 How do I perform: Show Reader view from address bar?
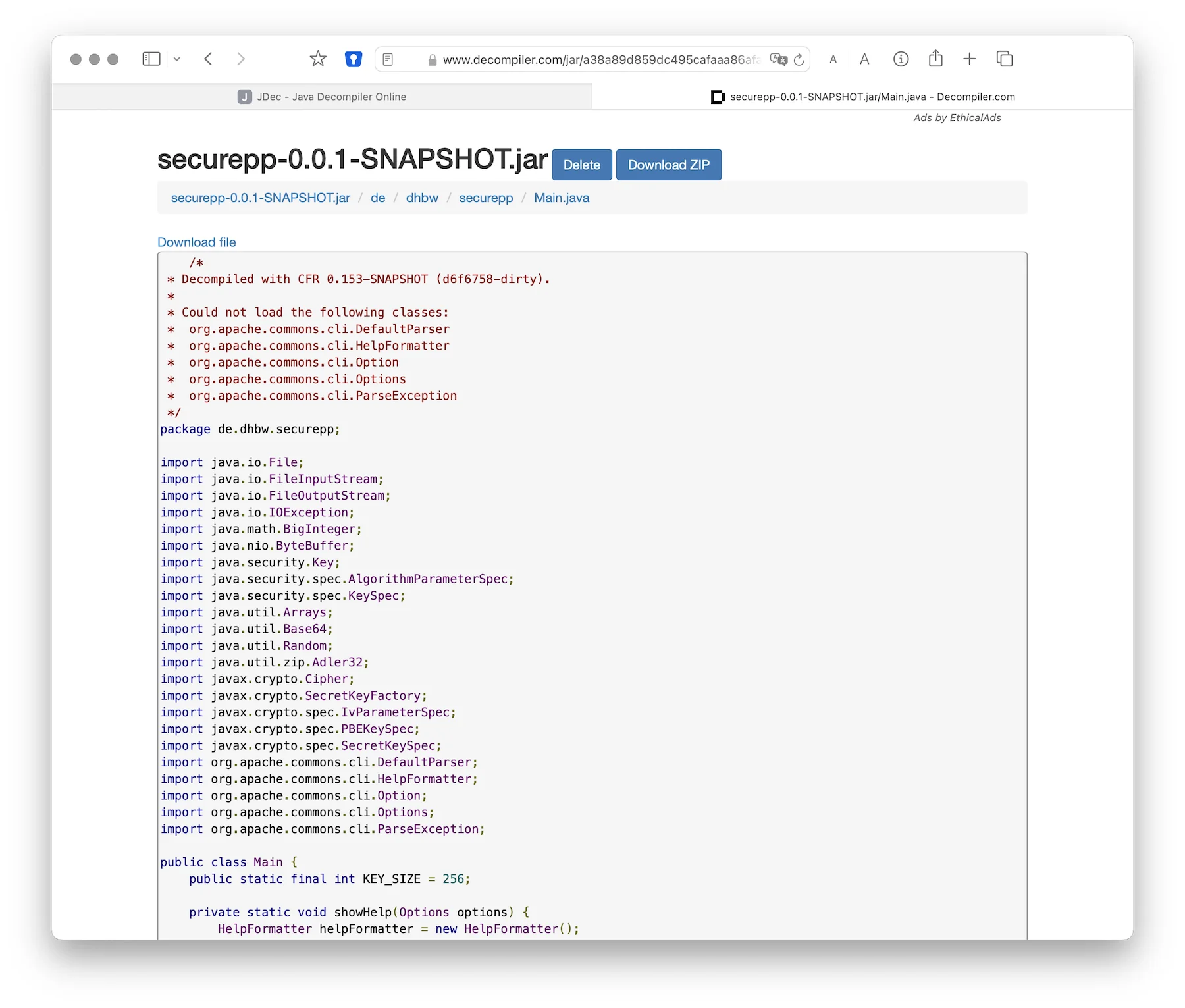[388, 59]
